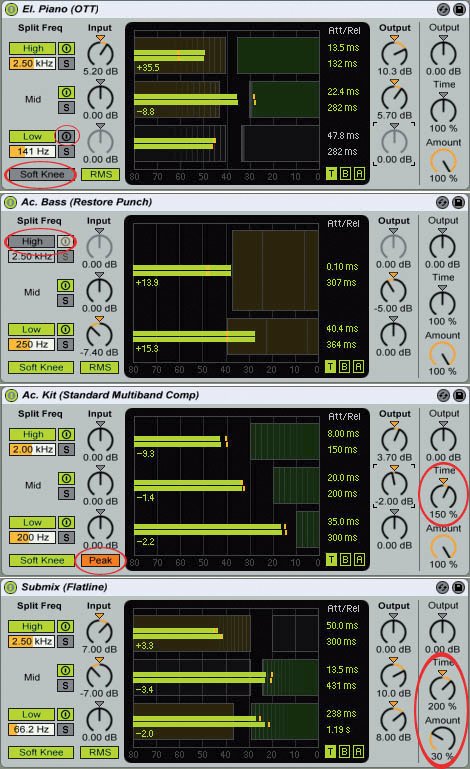Viewport: 470px width, 769px height.
Task: Select T view button in El. Piano display
Action: 332,174
